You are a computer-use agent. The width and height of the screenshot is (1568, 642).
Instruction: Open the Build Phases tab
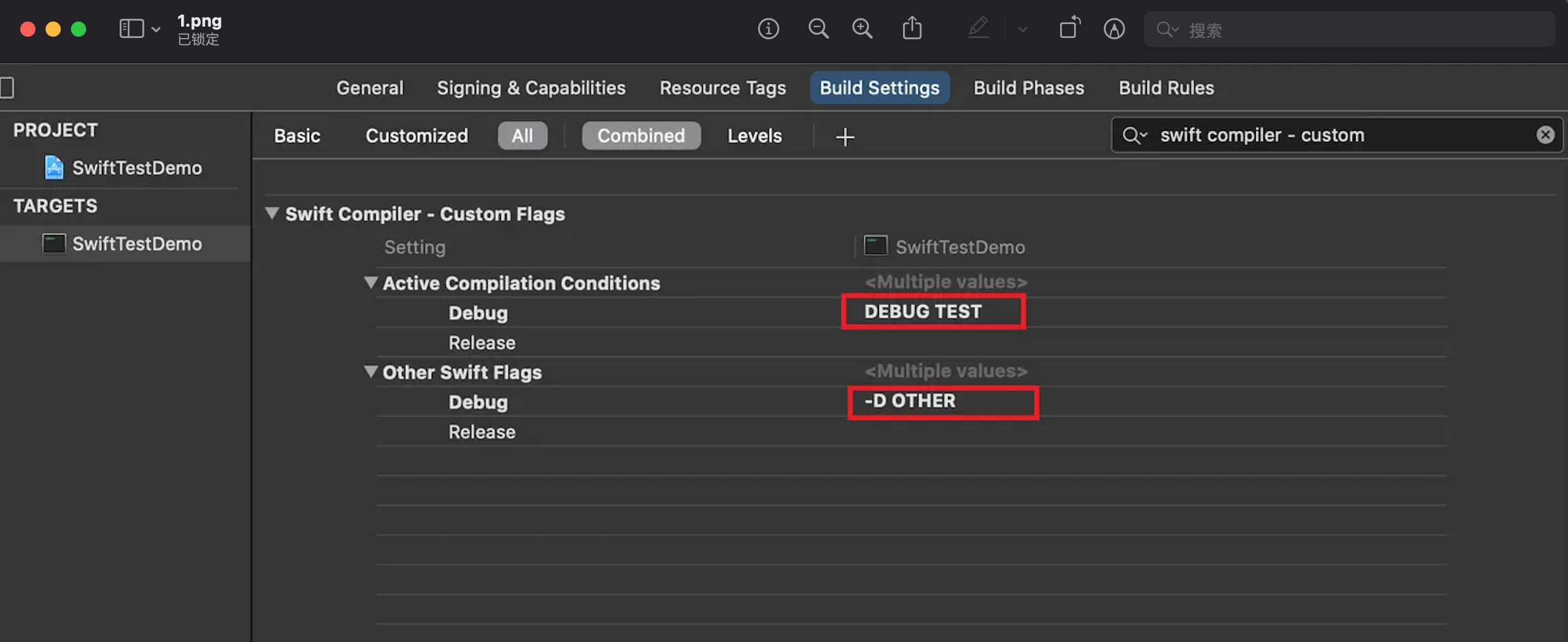[x=1028, y=88]
